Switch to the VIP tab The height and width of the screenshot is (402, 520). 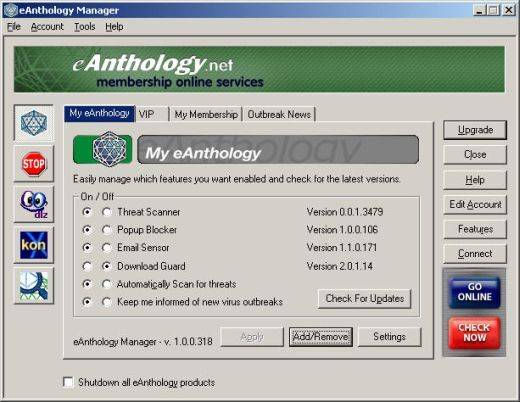click(x=152, y=115)
